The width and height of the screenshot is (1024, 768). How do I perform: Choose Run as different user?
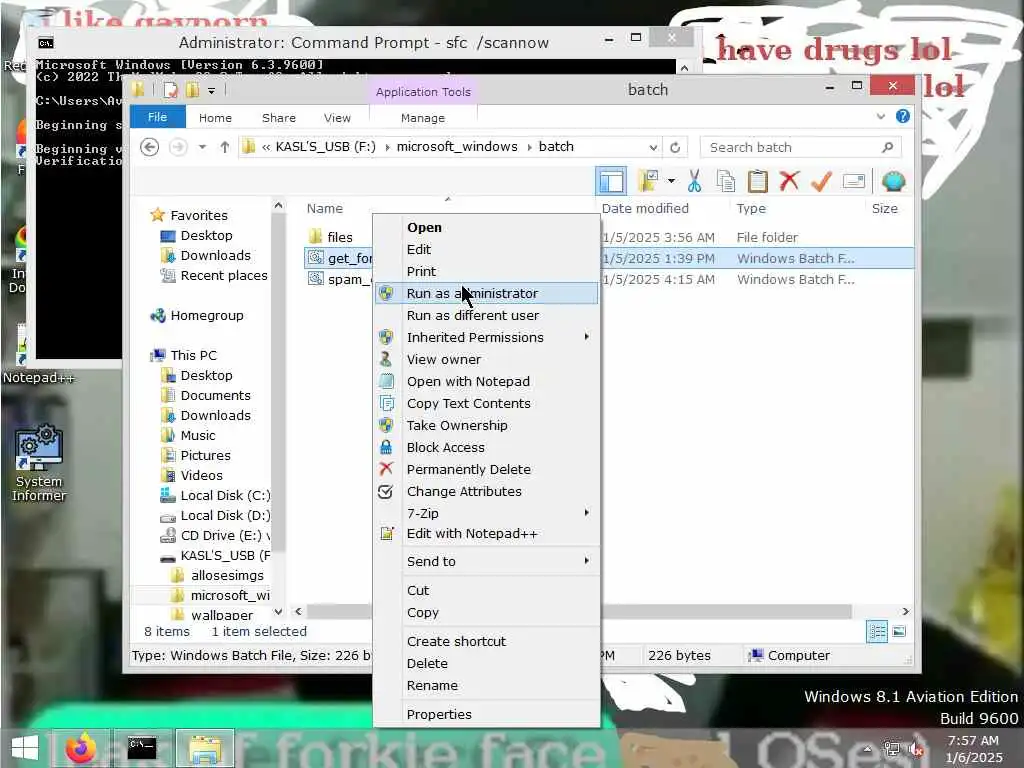(486, 315)
